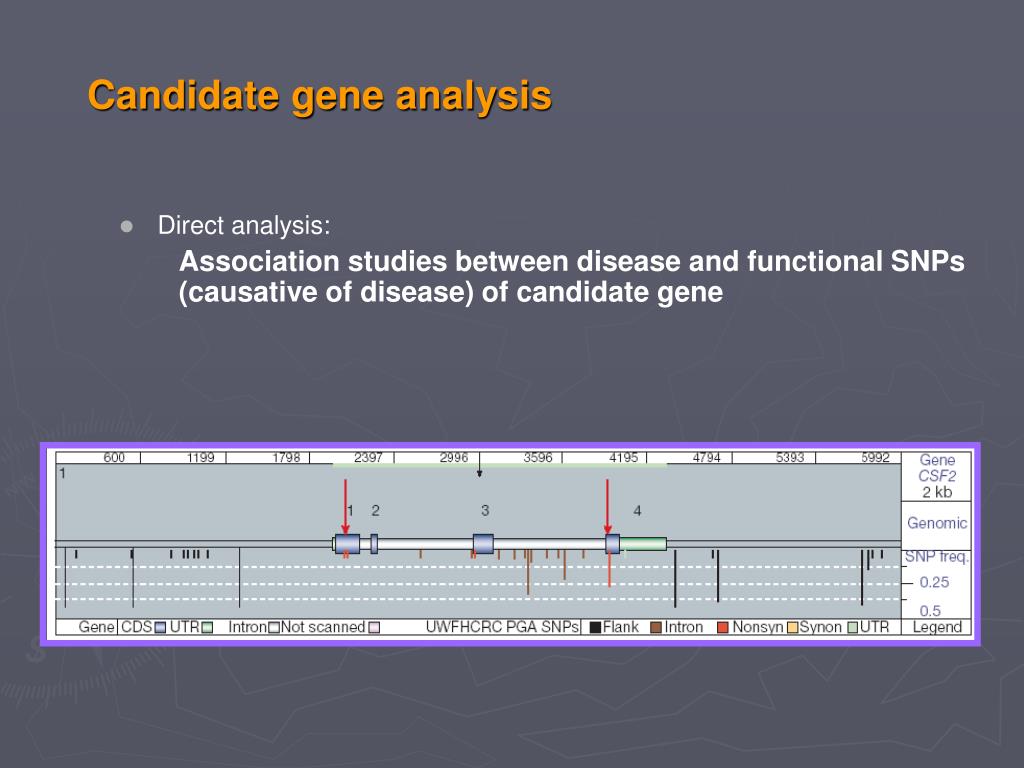Click scale position 3596

coord(538,458)
